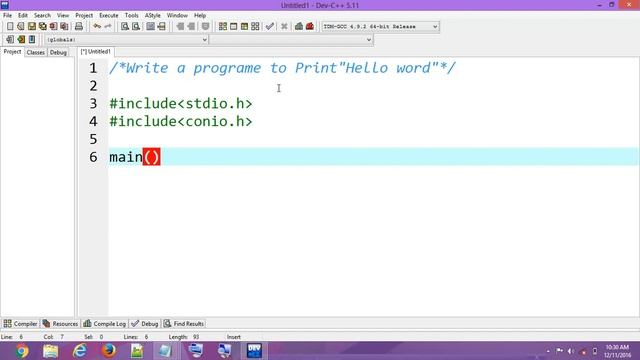Open the AStyle menu

(153, 16)
